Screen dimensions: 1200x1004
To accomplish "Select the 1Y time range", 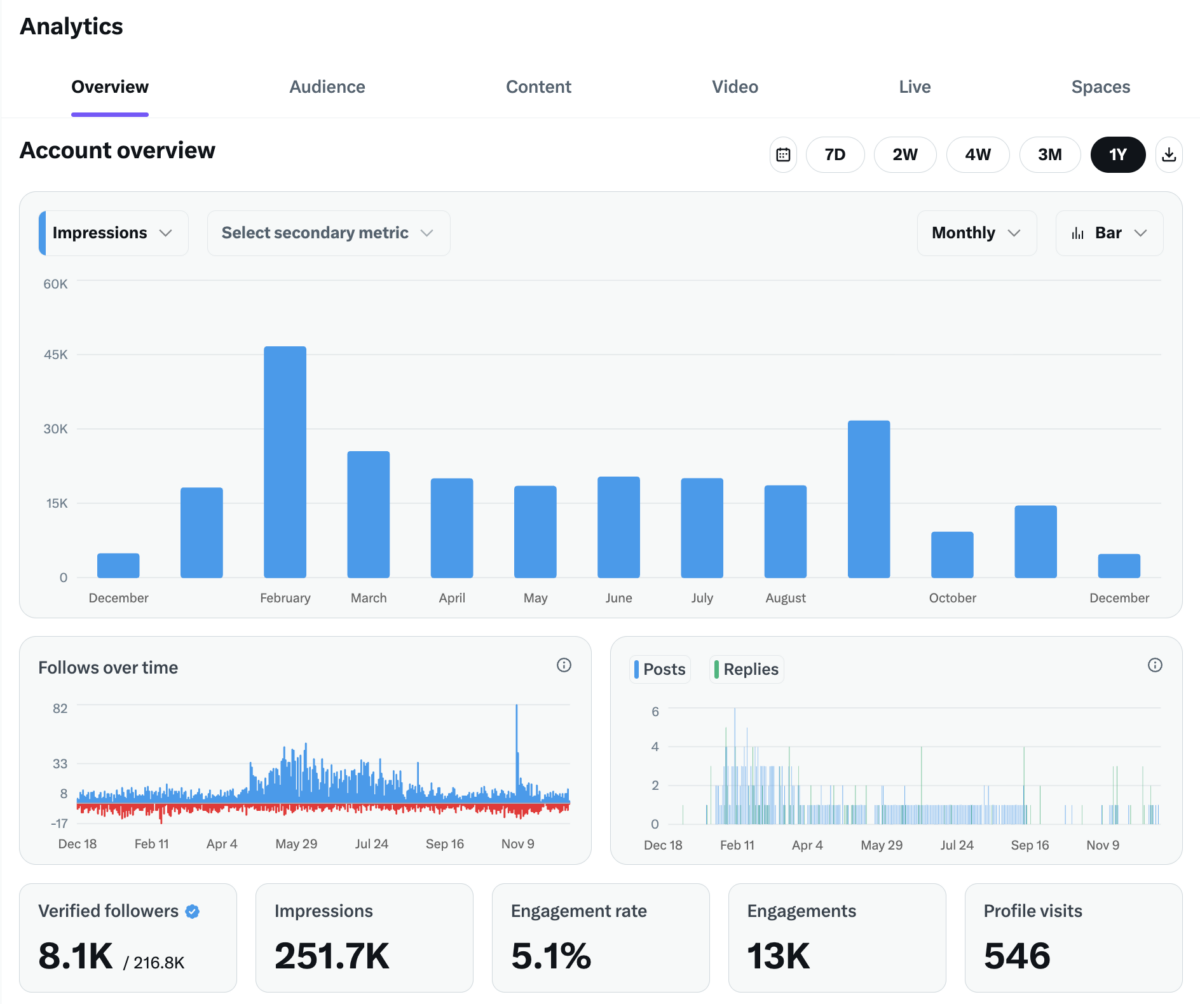I will click(x=1118, y=155).
